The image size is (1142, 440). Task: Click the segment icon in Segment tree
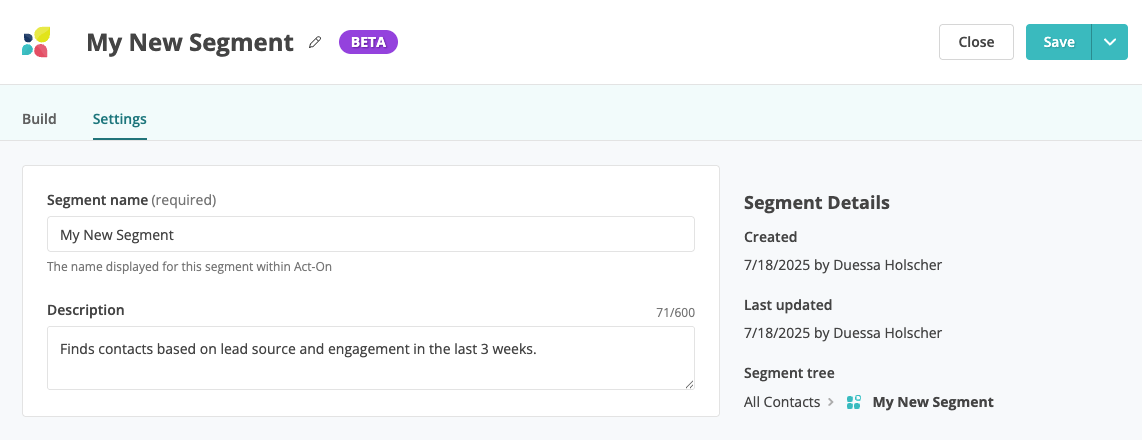coord(854,402)
